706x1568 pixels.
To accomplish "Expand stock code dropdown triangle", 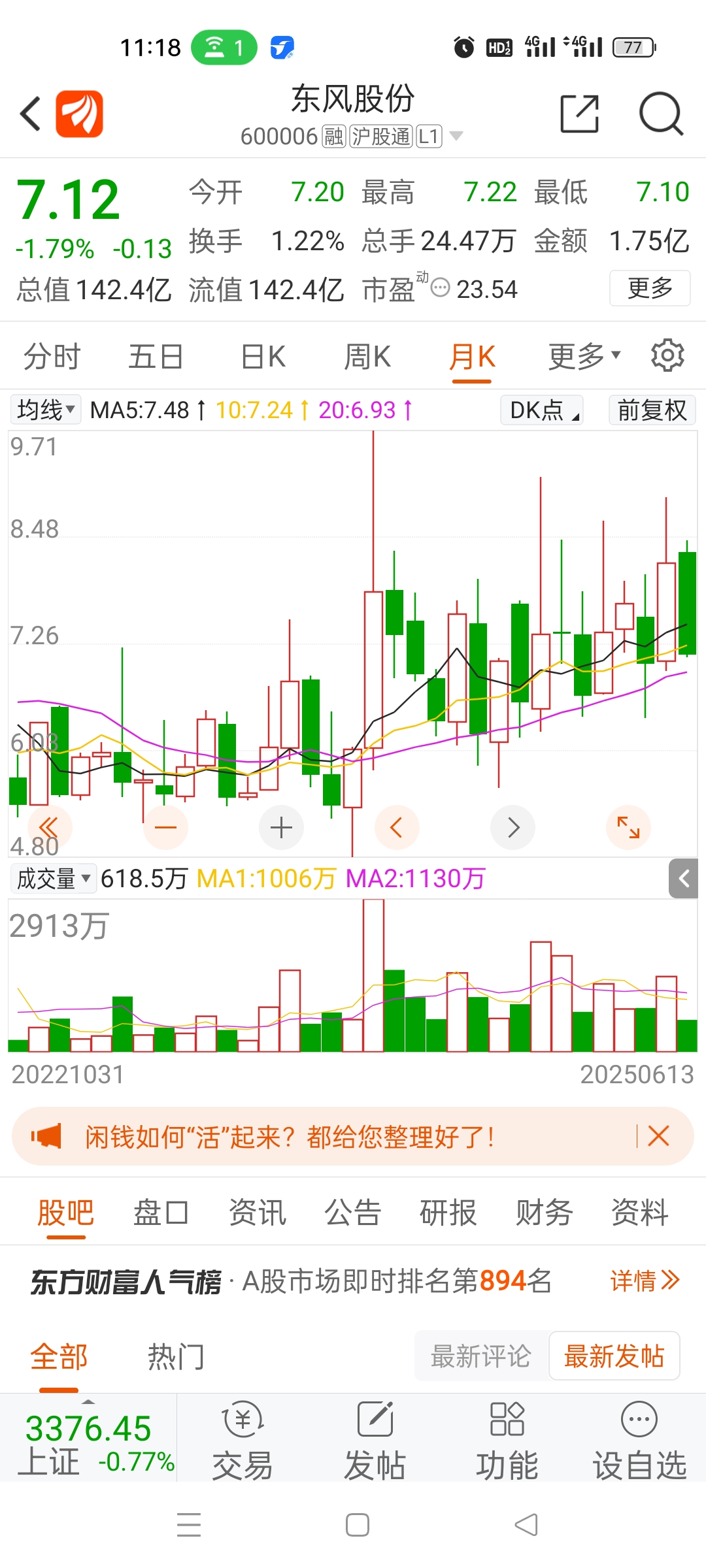I will pos(456,136).
